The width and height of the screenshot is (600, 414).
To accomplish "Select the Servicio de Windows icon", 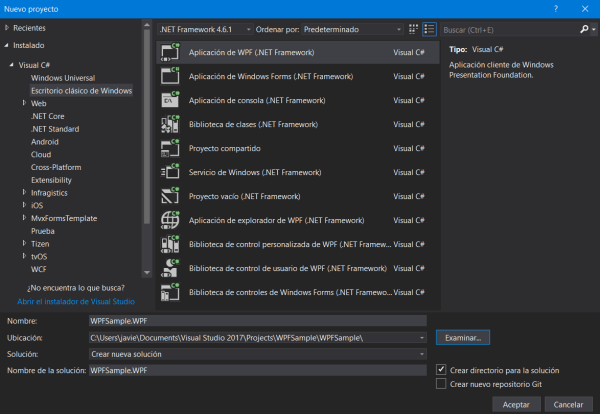I will [x=169, y=172].
